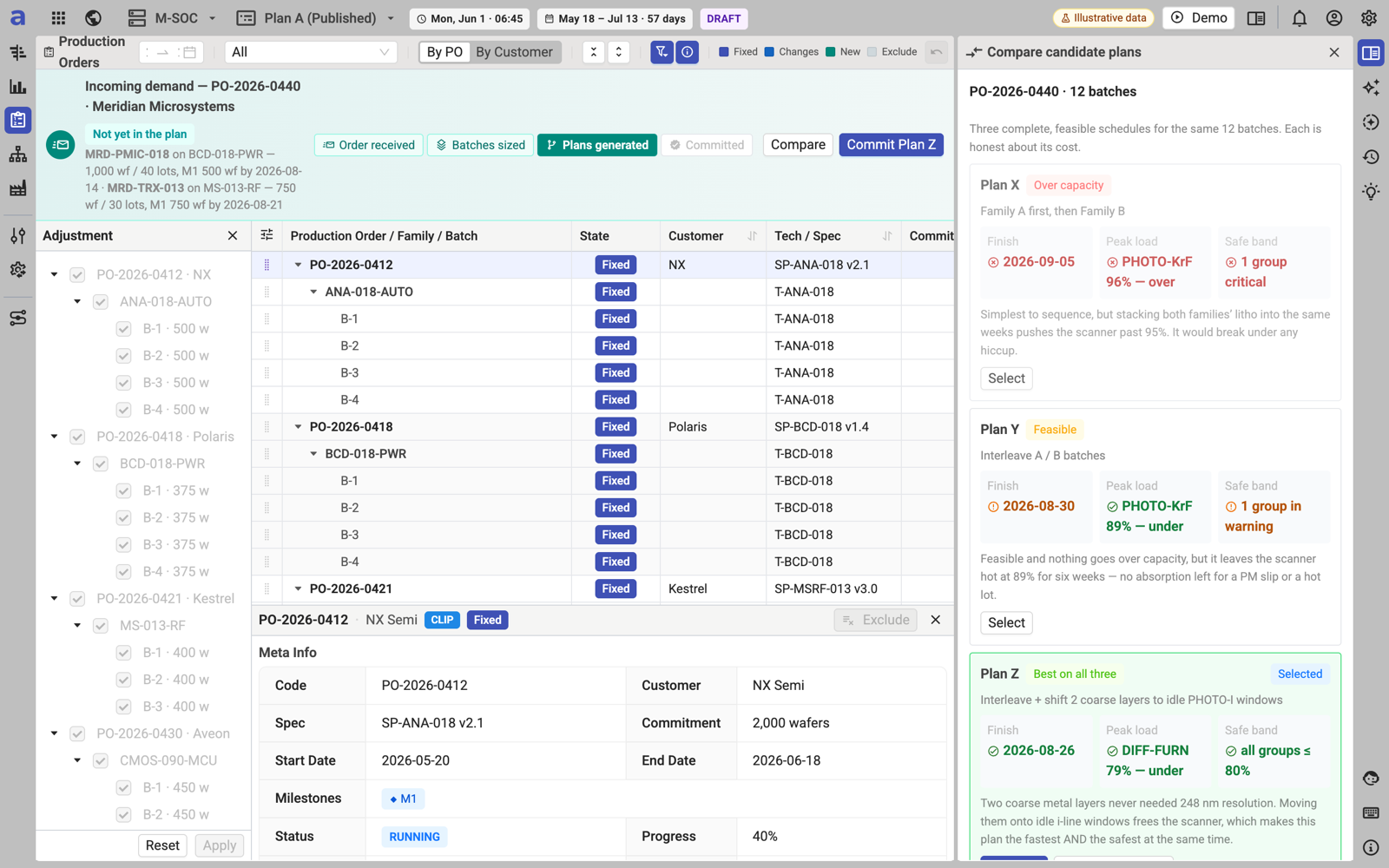
Task: Open the hierarchy tree view in sidebar
Action: tap(17, 155)
